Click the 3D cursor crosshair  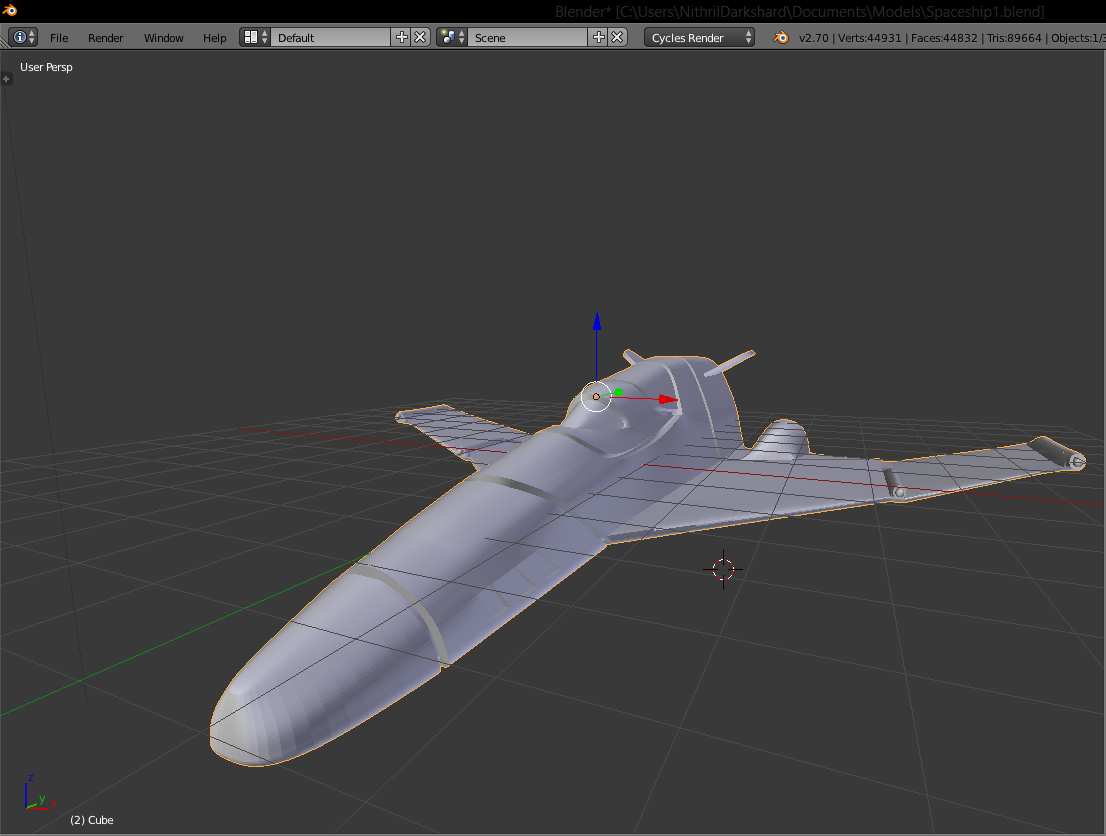pos(723,569)
